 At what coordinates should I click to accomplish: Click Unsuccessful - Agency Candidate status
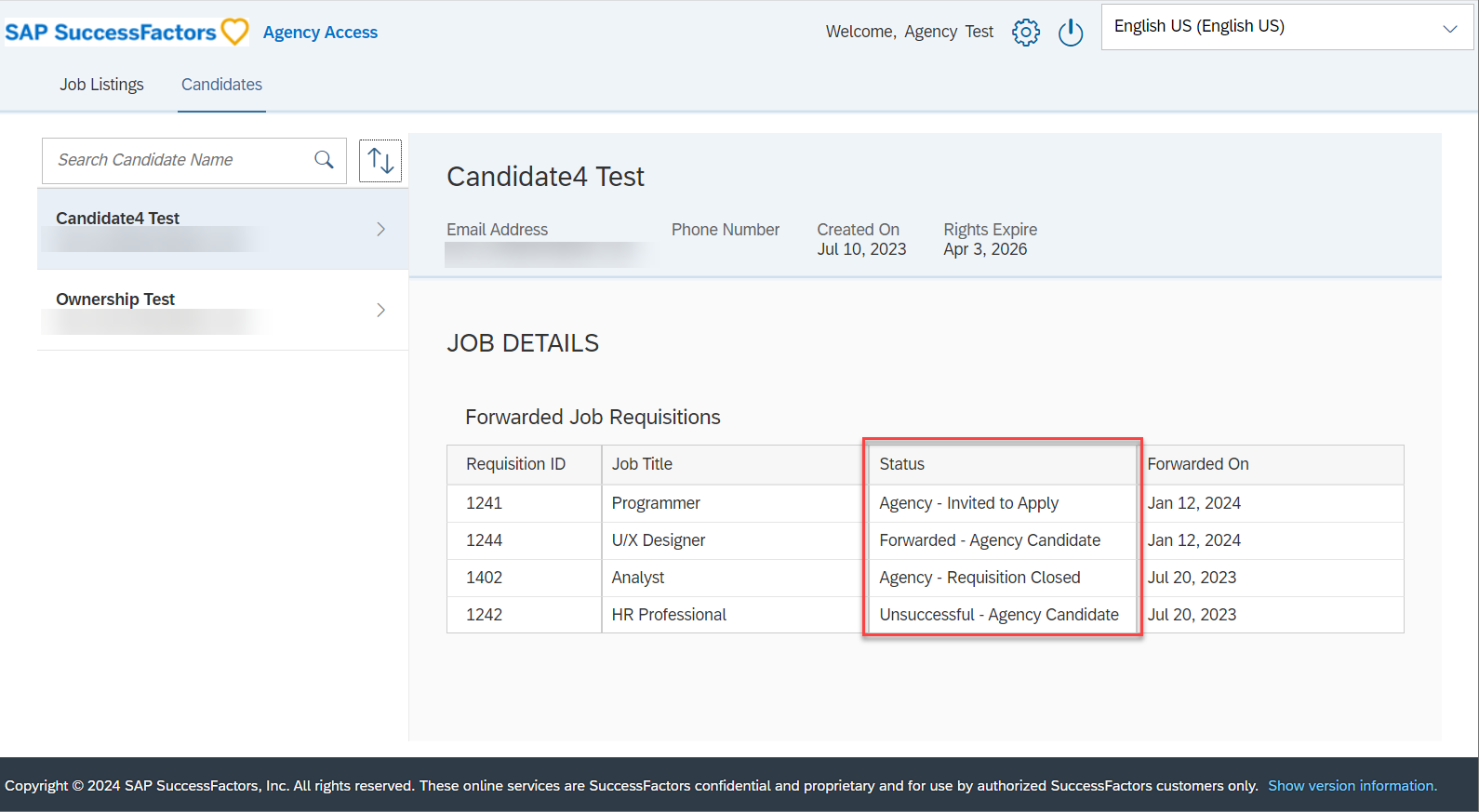pos(999,615)
